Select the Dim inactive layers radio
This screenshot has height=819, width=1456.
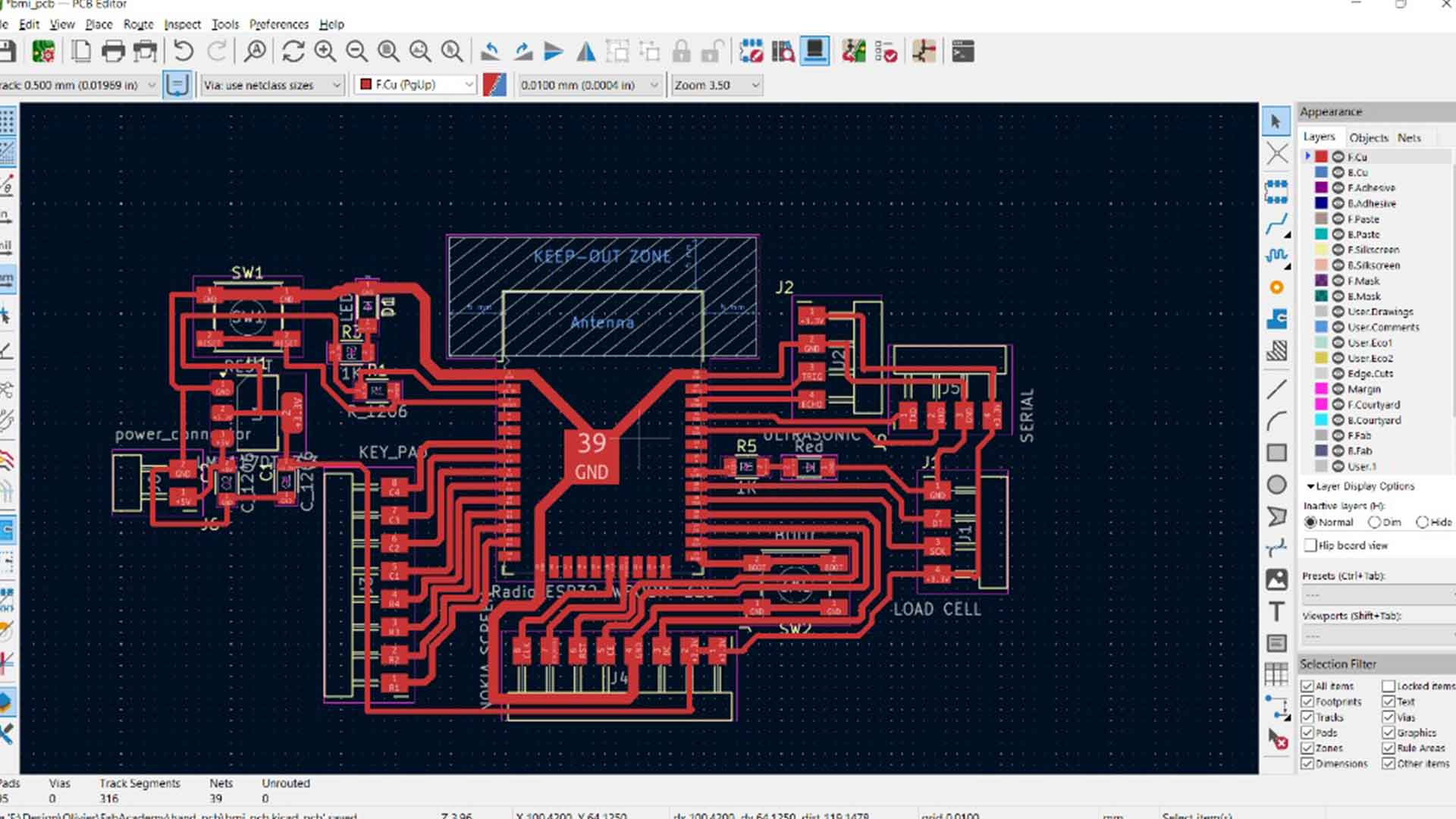[1374, 522]
